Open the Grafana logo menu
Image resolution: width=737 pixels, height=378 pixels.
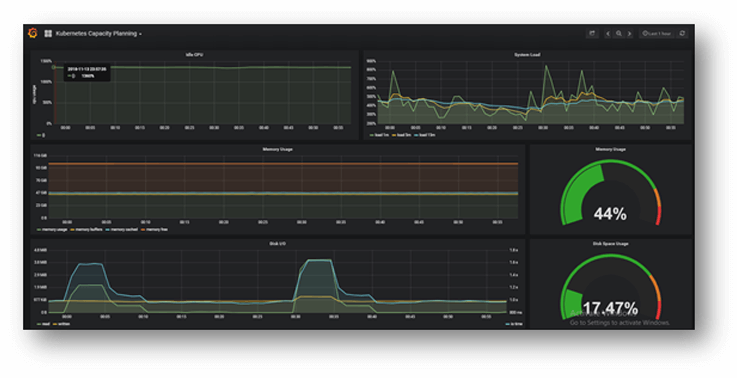tap(32, 33)
